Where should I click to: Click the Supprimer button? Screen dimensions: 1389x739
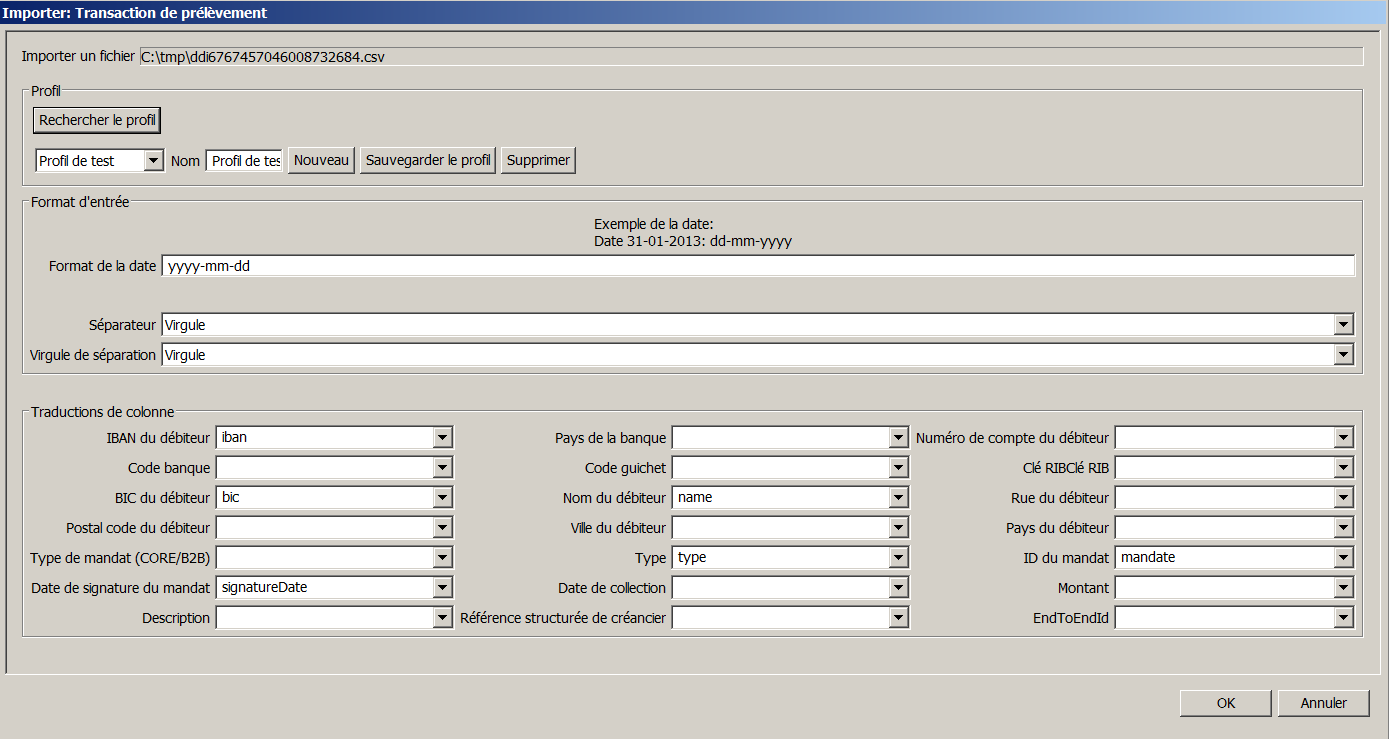point(538,160)
